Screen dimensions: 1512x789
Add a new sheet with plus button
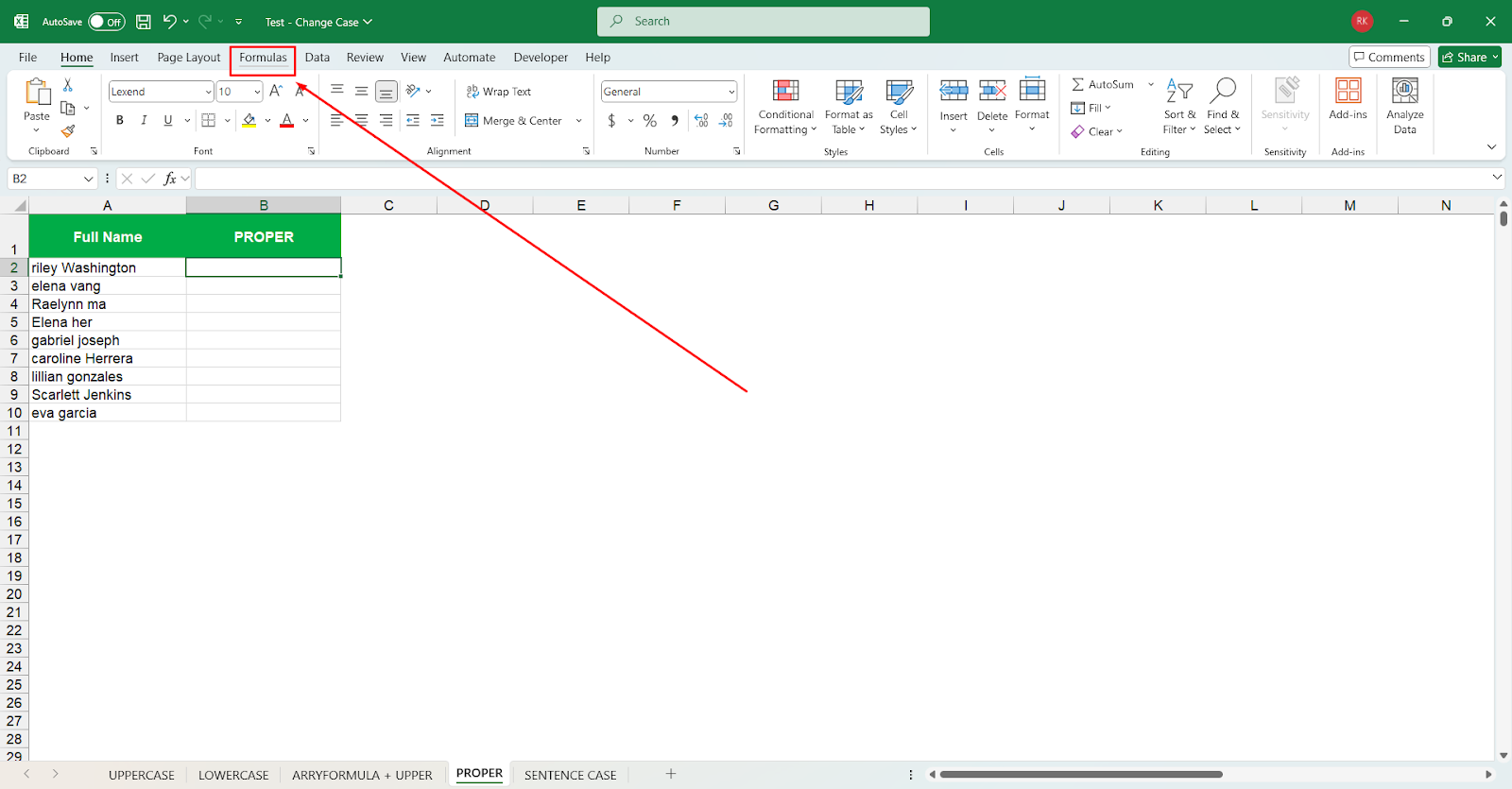coord(671,774)
